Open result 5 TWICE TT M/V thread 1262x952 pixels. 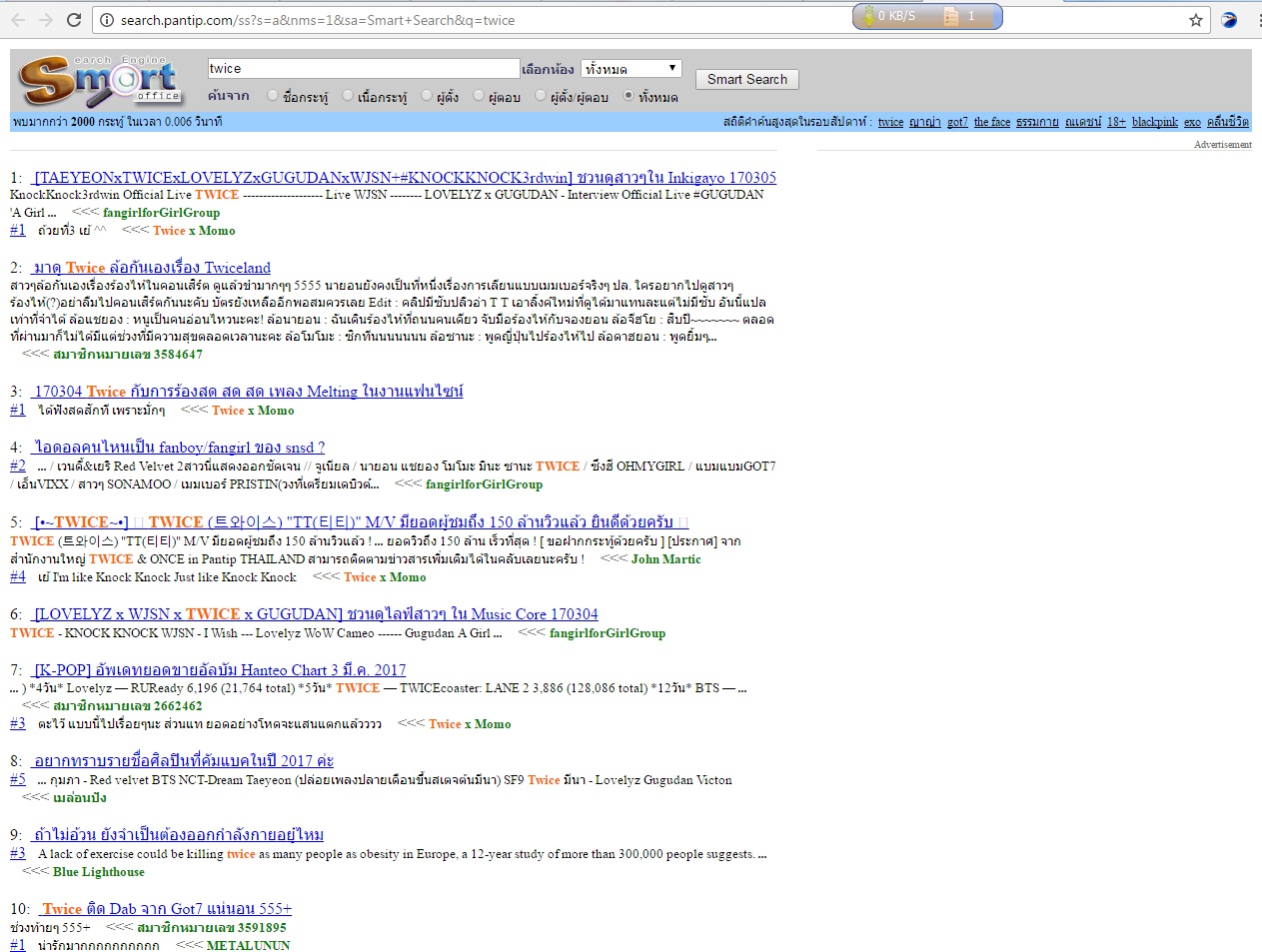click(x=361, y=522)
